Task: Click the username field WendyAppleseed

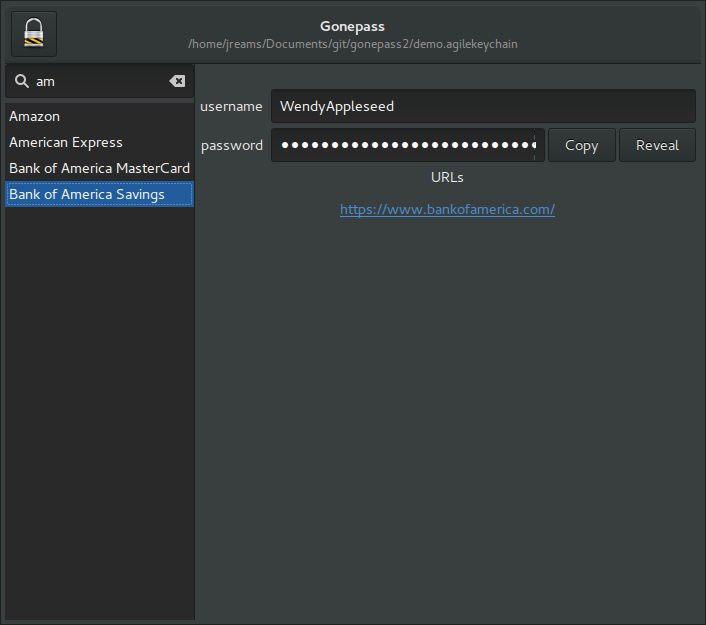Action: pyautogui.click(x=483, y=106)
